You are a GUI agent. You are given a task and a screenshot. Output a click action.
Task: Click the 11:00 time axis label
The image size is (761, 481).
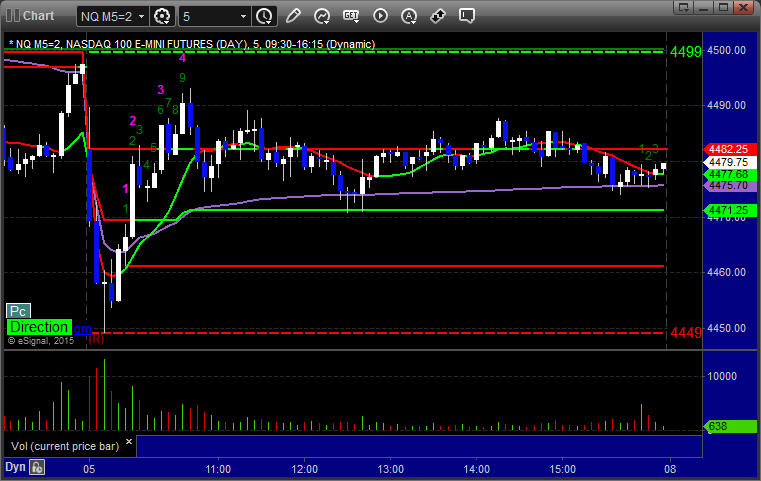pyautogui.click(x=218, y=469)
